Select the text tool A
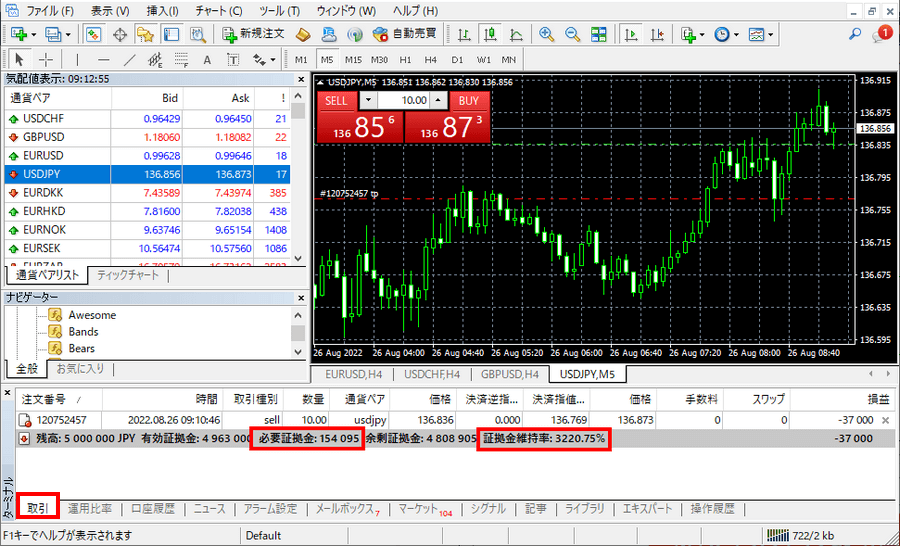The height and width of the screenshot is (546, 900). tap(207, 60)
